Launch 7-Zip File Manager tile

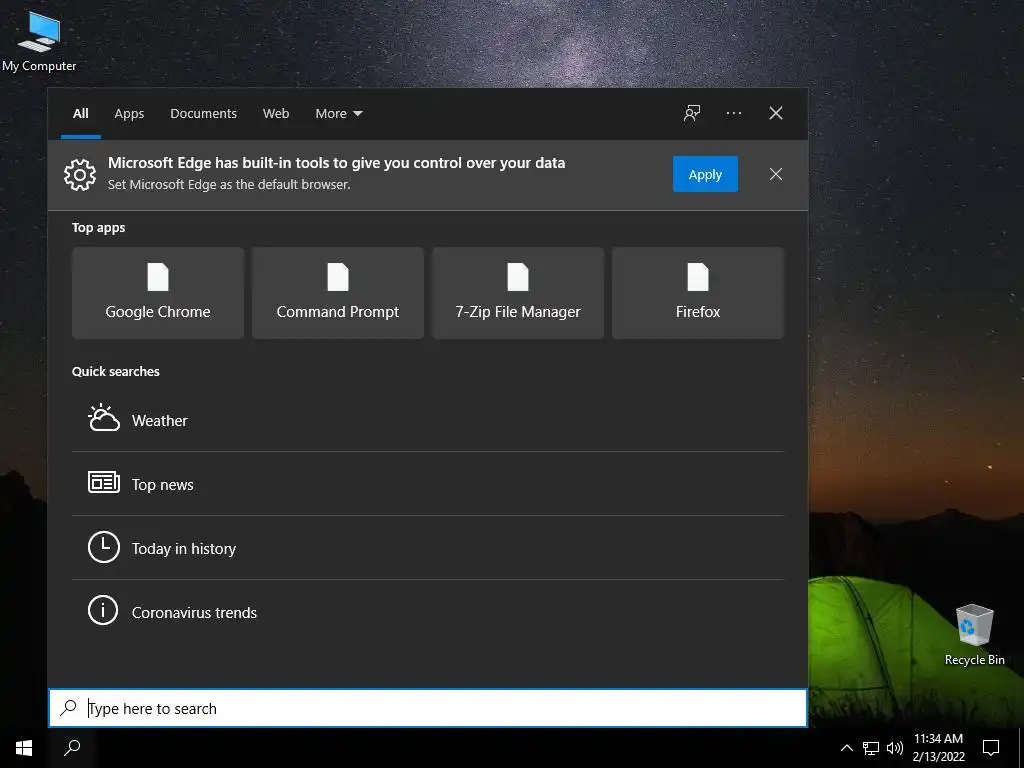[x=518, y=293]
